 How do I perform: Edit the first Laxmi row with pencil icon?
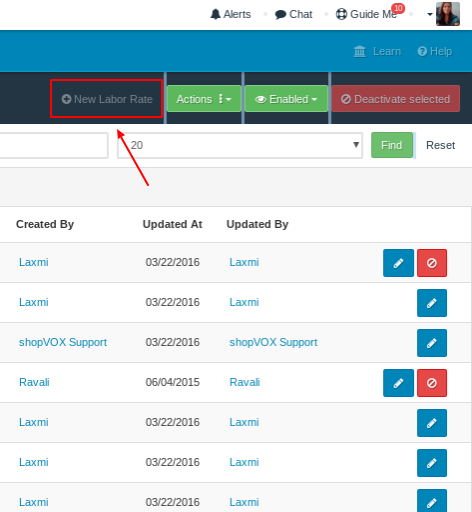click(398, 263)
